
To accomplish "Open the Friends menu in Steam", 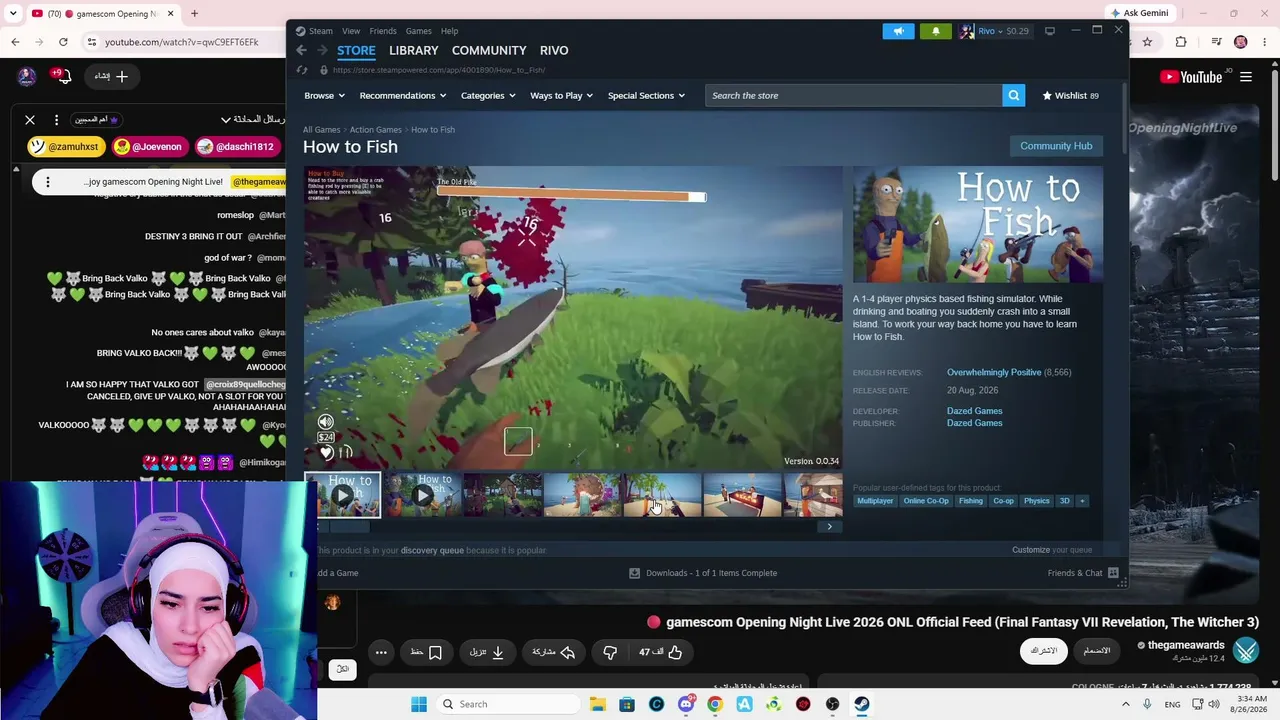I will tap(383, 31).
